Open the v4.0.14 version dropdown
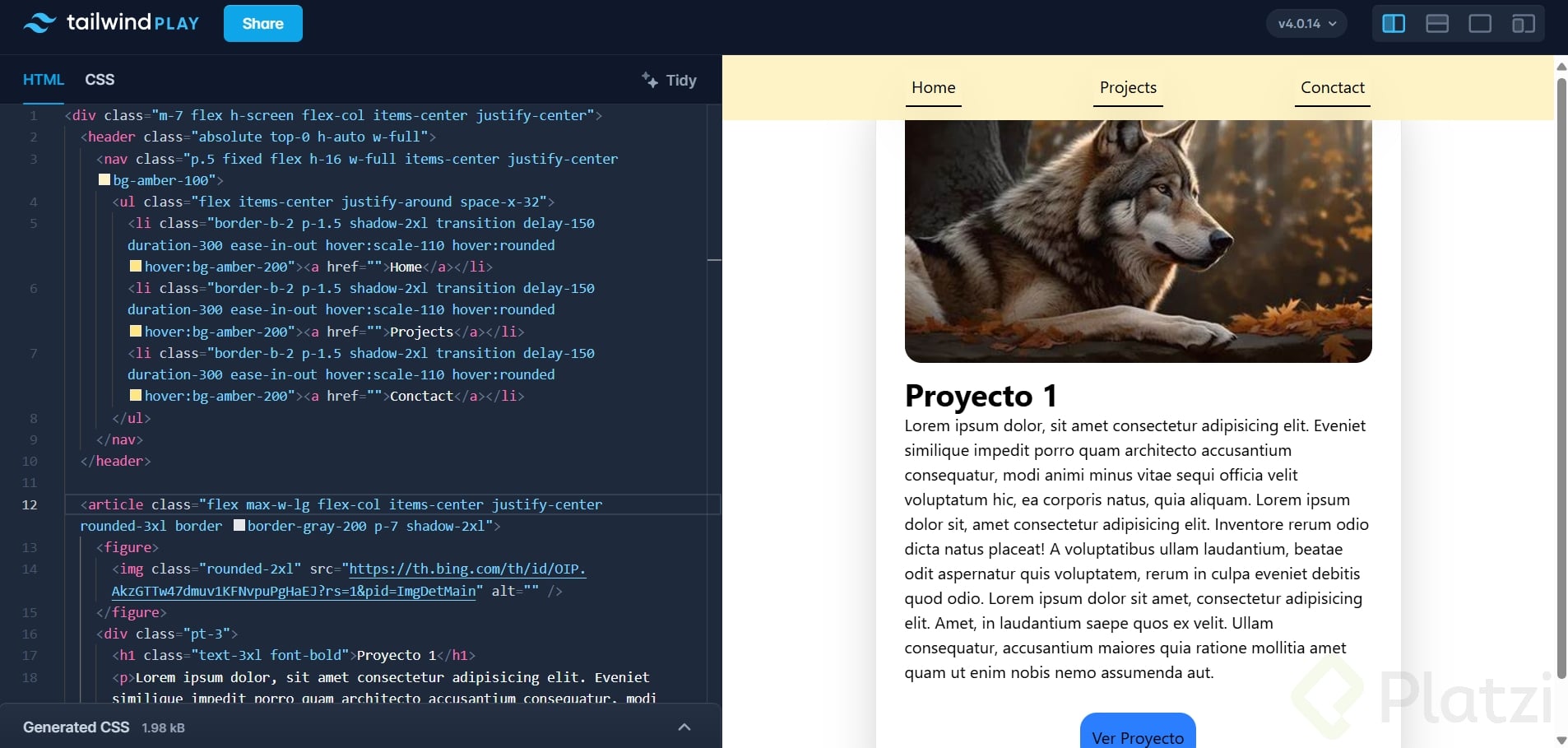This screenshot has height=748, width=1568. pos(1306,23)
